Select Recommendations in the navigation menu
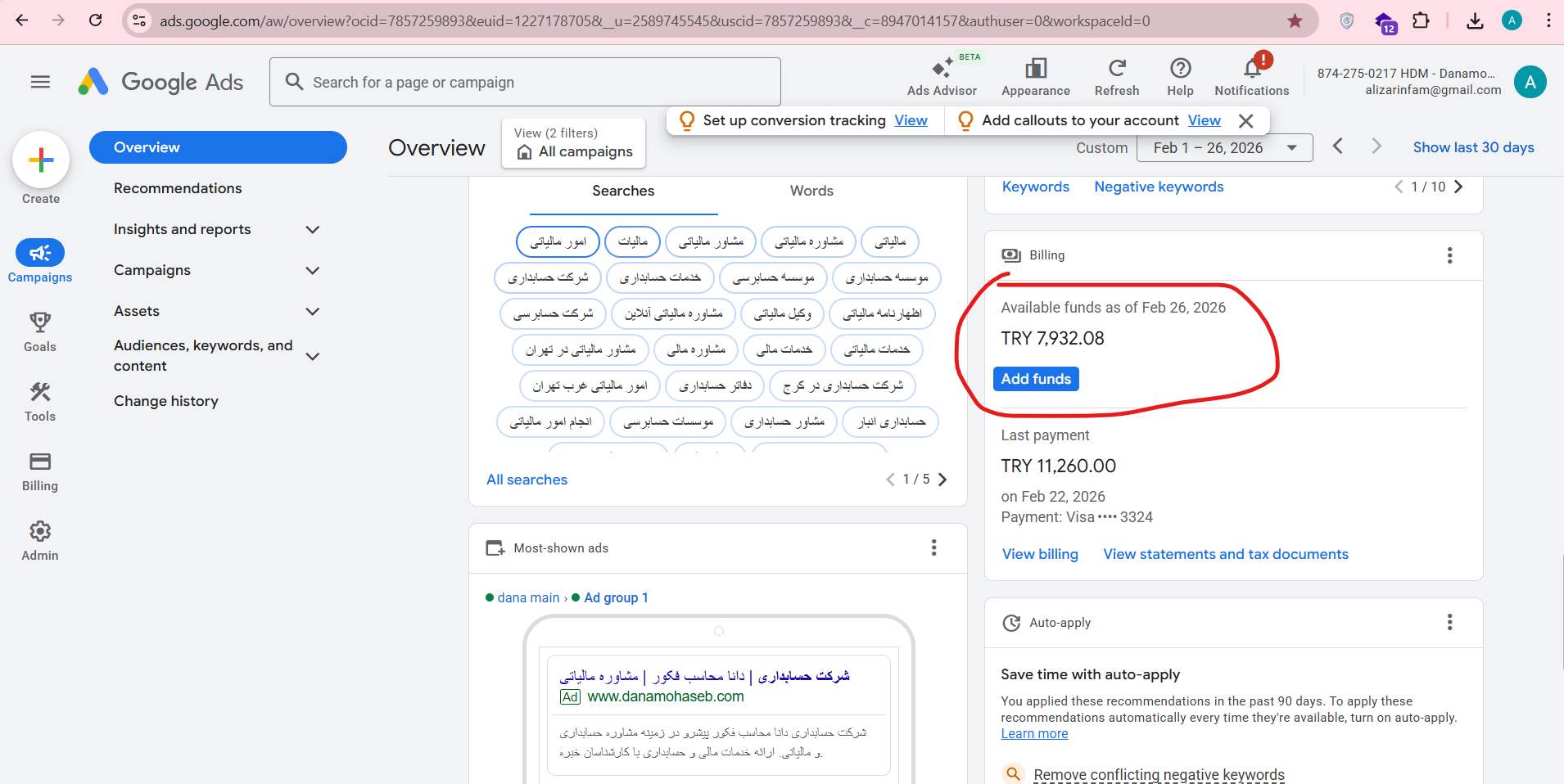Screen dimensions: 1564x784 point(178,188)
